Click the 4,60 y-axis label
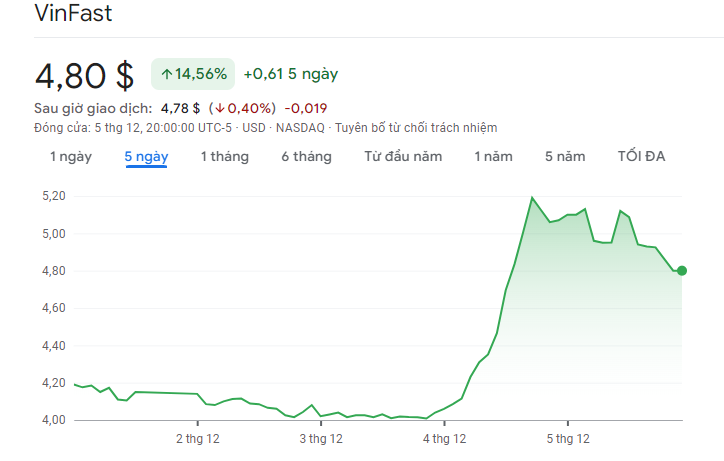The image size is (724, 461). [x=54, y=308]
